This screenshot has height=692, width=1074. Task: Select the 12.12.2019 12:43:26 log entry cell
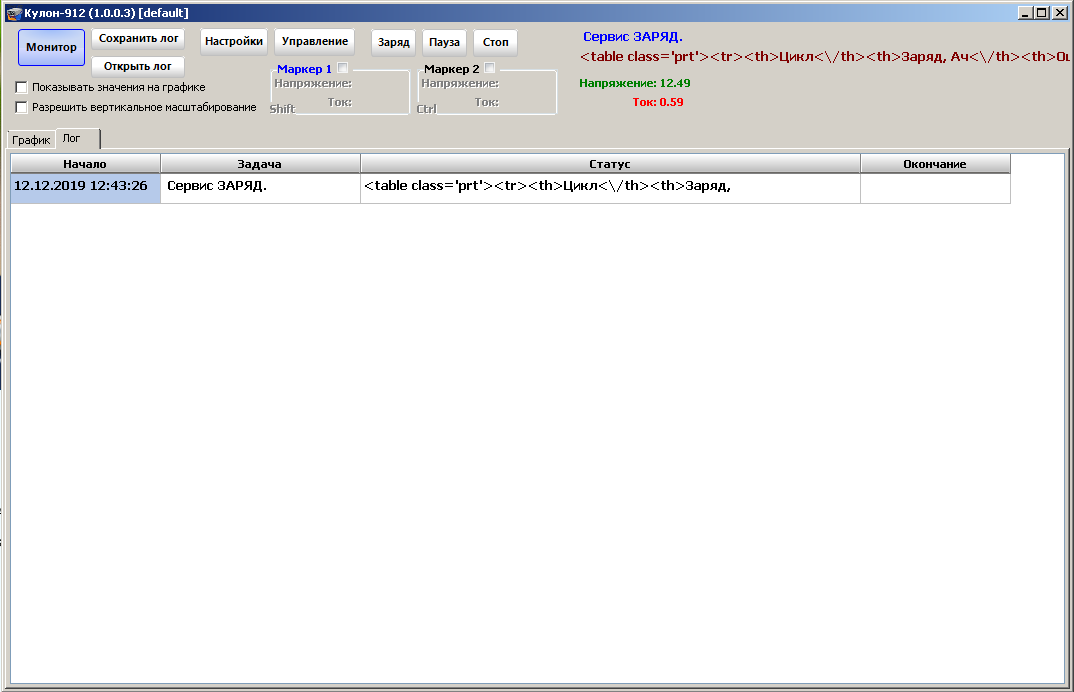85,186
